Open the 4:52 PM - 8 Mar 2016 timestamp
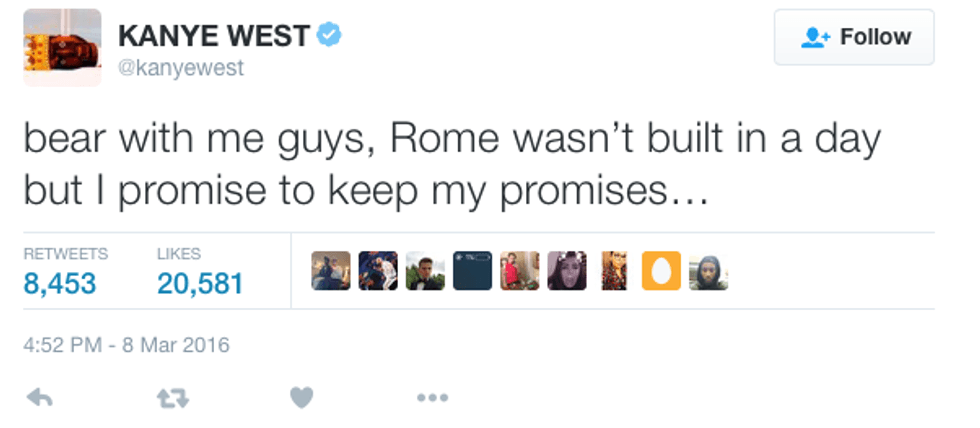 [126, 346]
